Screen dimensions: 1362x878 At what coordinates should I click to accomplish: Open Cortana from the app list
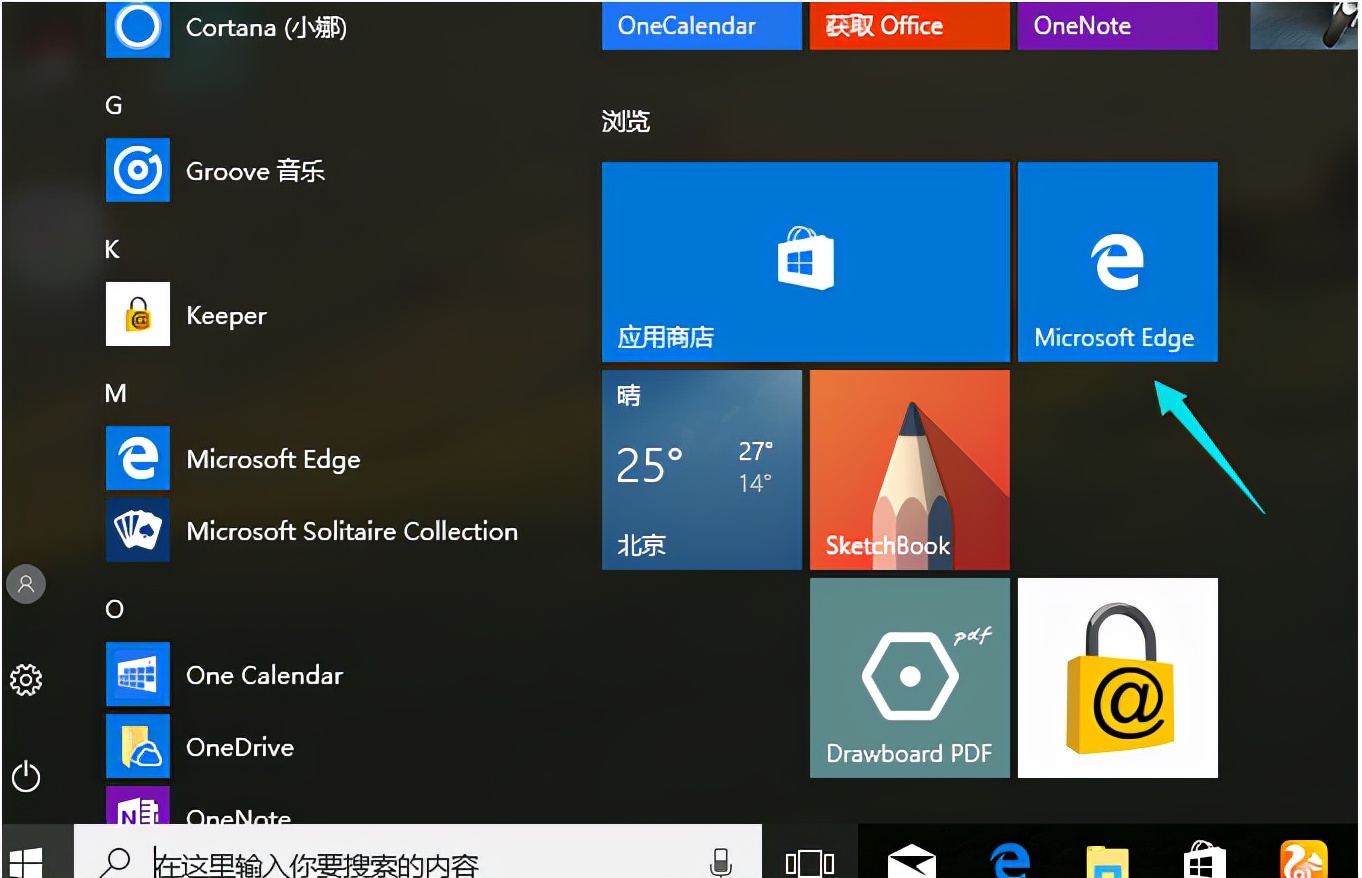(x=265, y=28)
